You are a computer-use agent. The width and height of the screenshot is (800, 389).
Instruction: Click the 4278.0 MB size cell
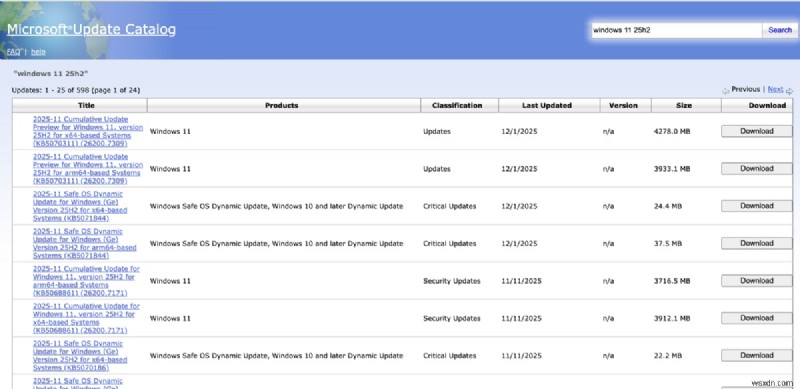tap(672, 131)
